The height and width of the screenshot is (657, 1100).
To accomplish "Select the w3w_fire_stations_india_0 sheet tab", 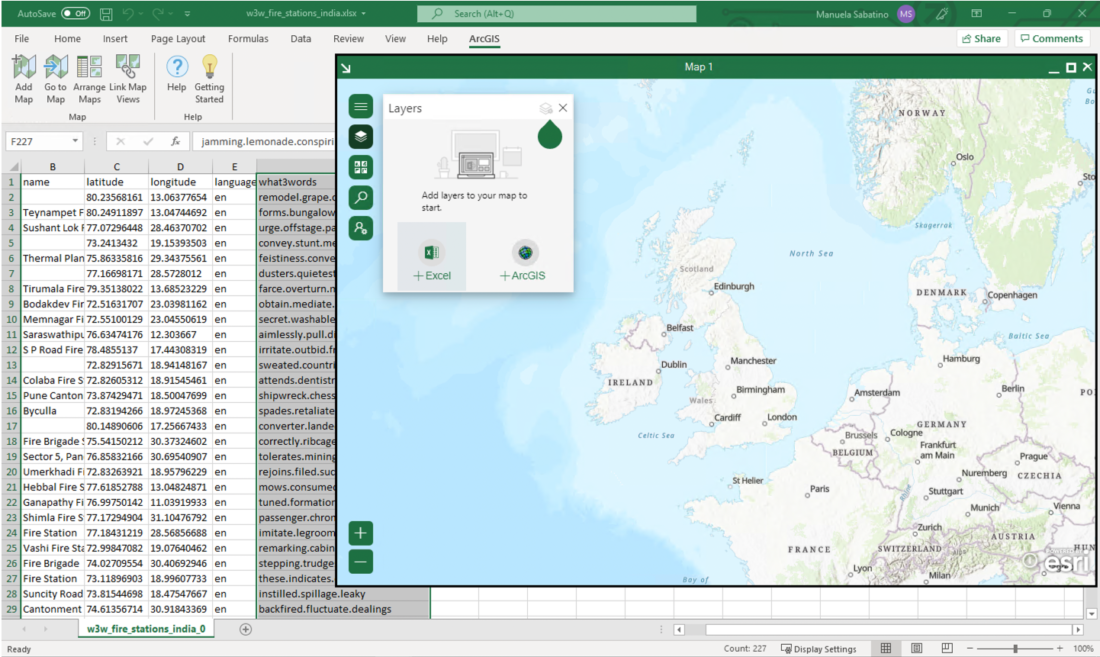I will click(146, 629).
